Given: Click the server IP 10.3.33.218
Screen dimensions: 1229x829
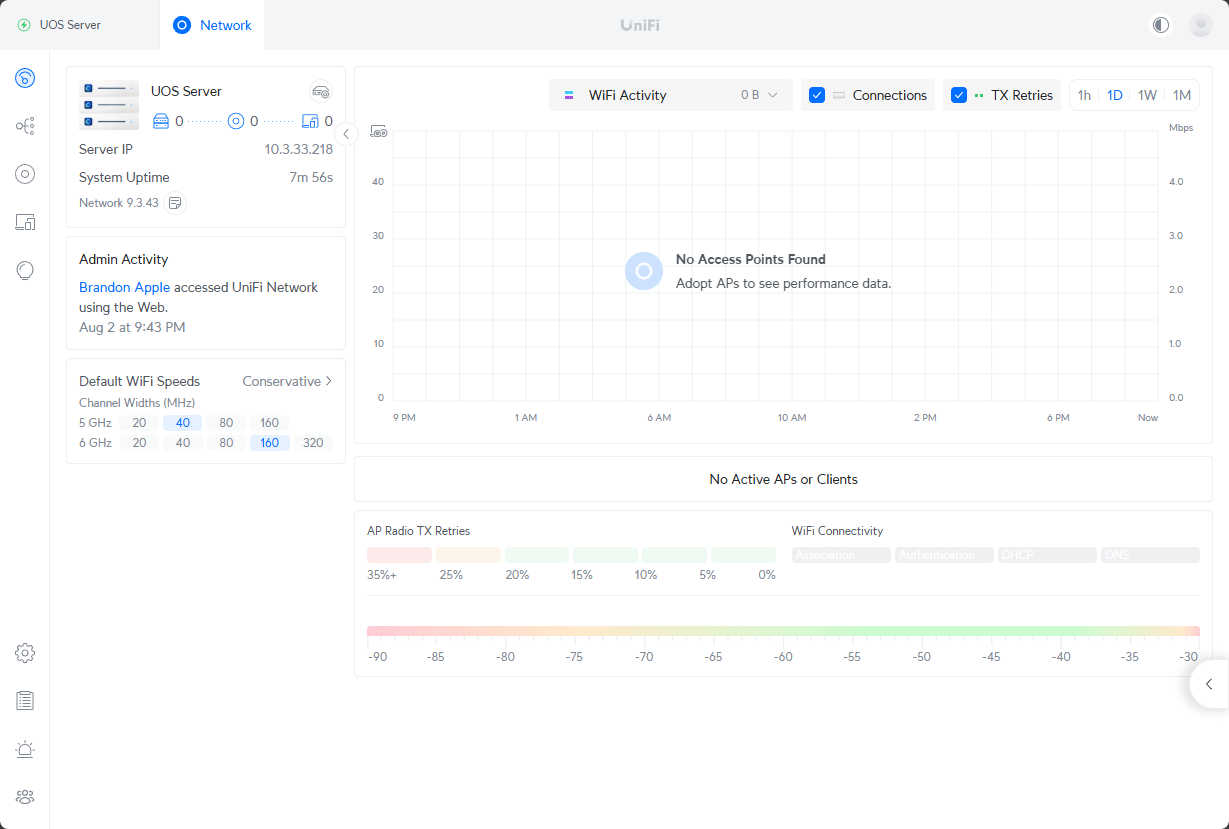Looking at the screenshot, I should tap(298, 149).
